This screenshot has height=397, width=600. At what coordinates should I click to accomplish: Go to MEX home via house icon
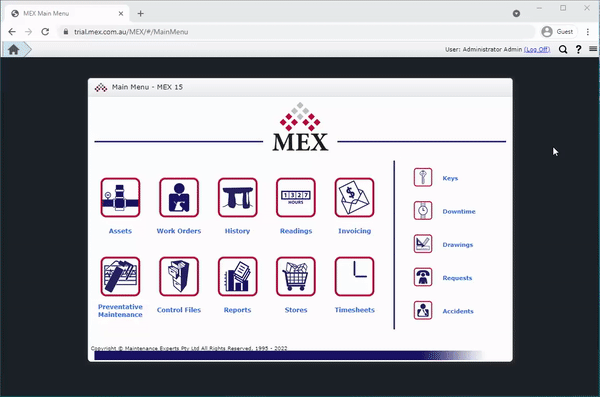click(x=14, y=49)
